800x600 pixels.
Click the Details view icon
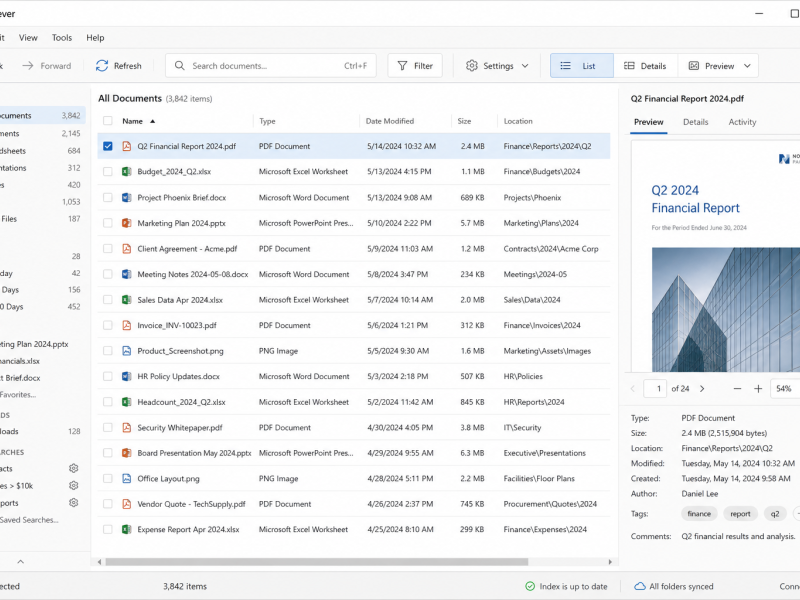629,66
